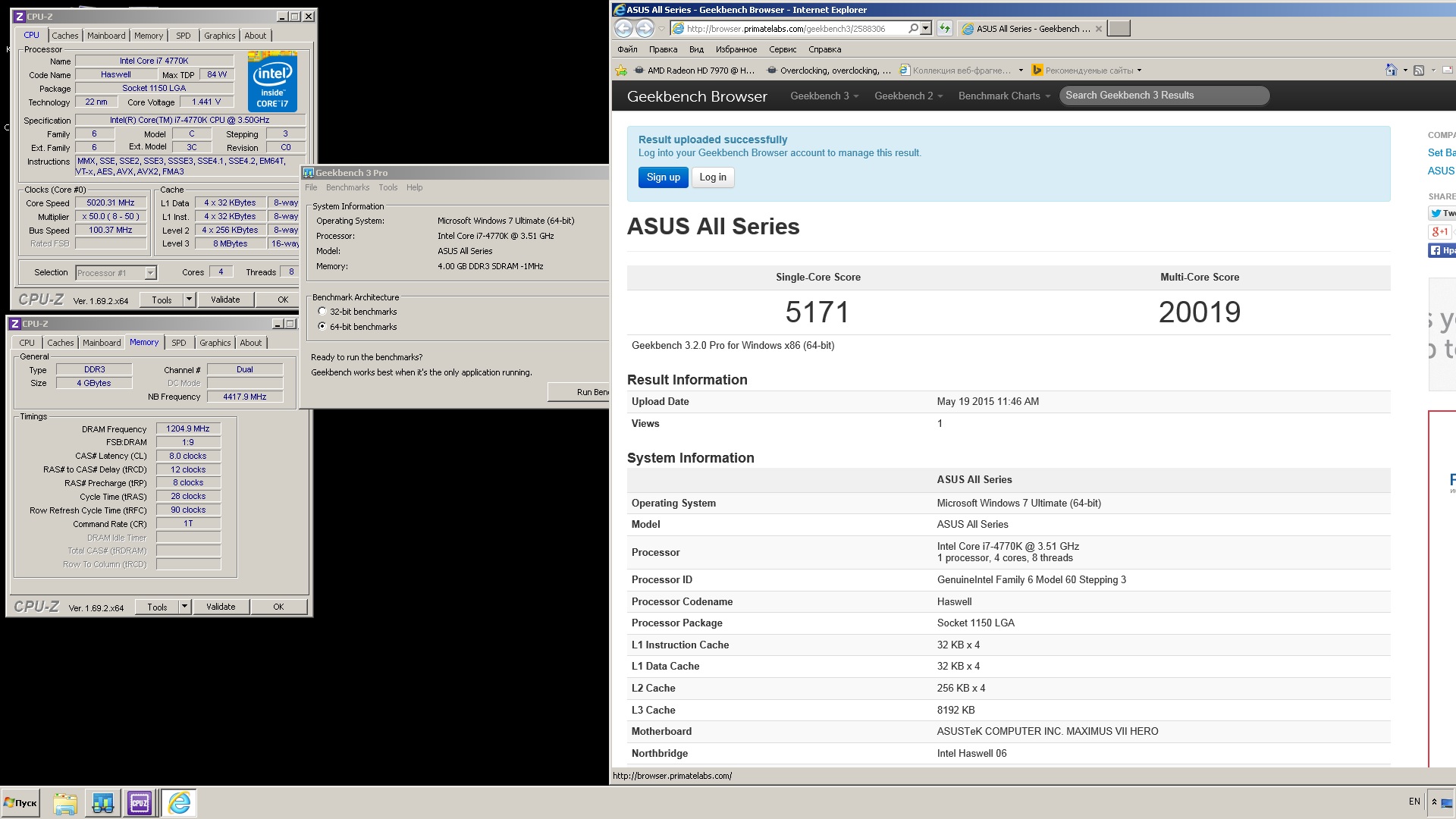Click the Intel Core i7 logo in CPU-Z
The image size is (1456, 819).
[272, 82]
